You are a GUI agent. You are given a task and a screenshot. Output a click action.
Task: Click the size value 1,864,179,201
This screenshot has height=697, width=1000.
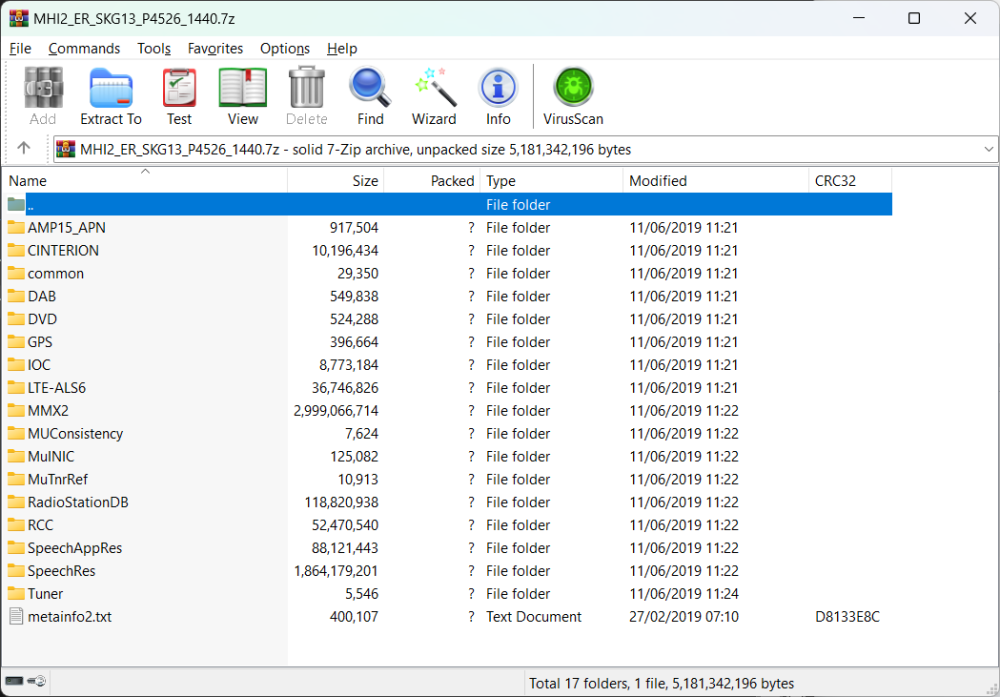336,571
